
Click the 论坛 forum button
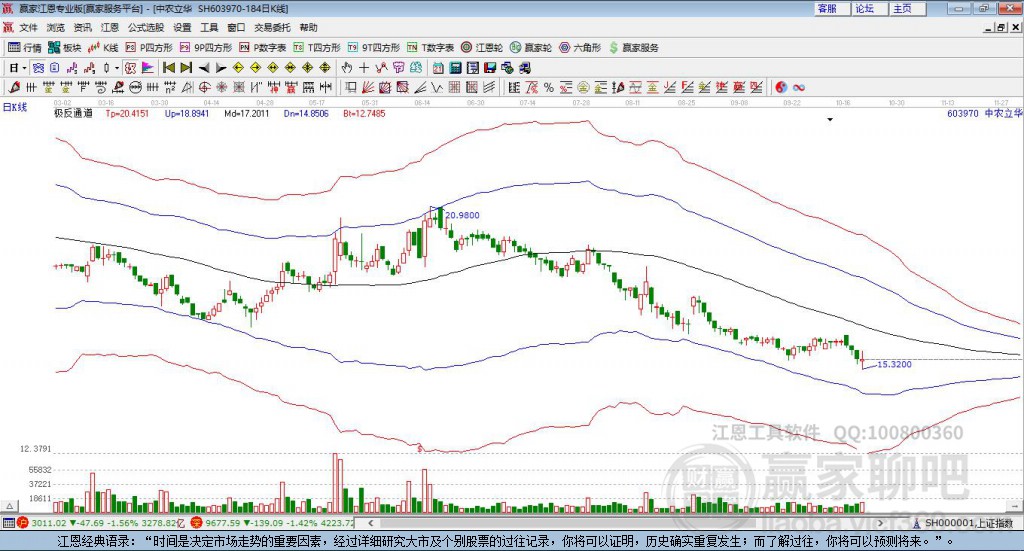[x=870, y=8]
